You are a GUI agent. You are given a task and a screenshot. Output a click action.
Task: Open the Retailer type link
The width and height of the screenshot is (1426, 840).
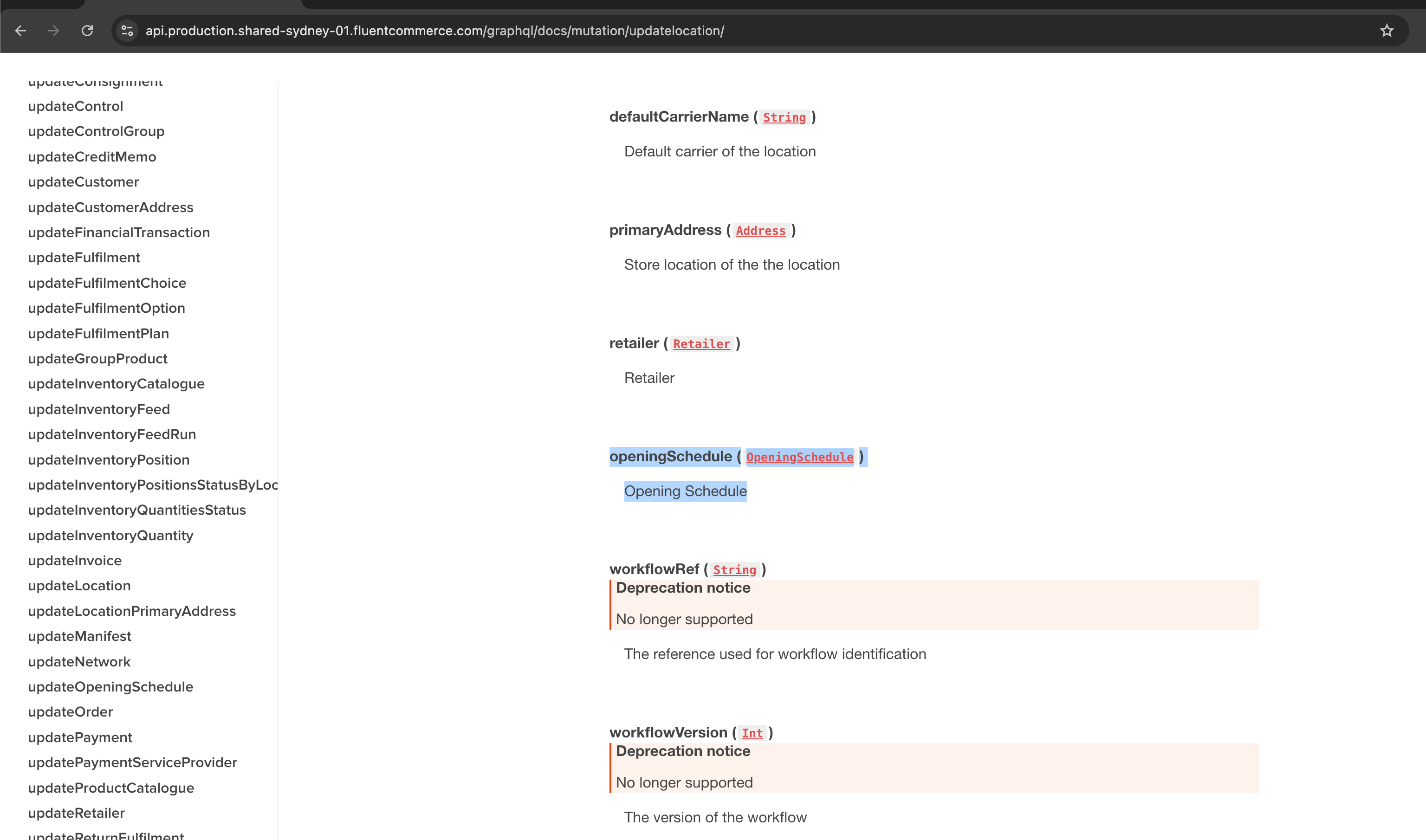(701, 343)
